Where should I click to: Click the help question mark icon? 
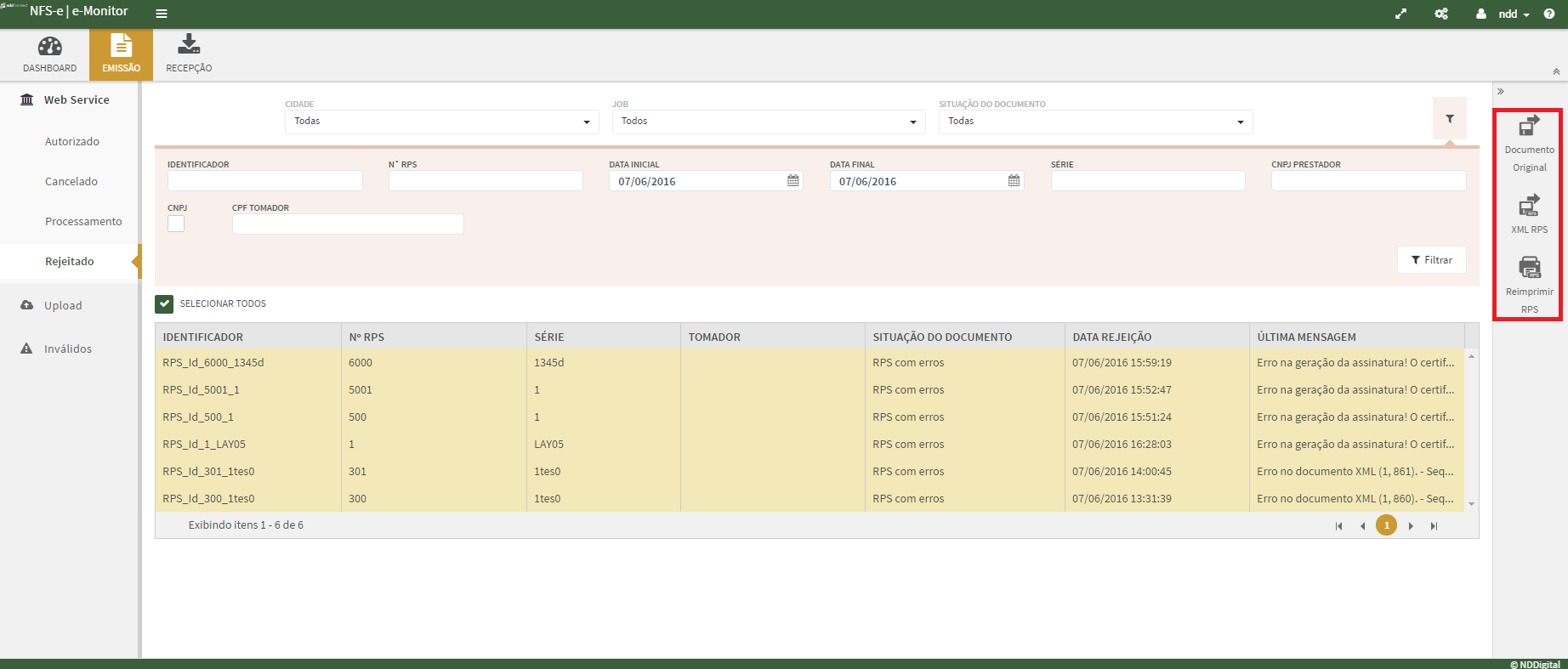[1549, 14]
